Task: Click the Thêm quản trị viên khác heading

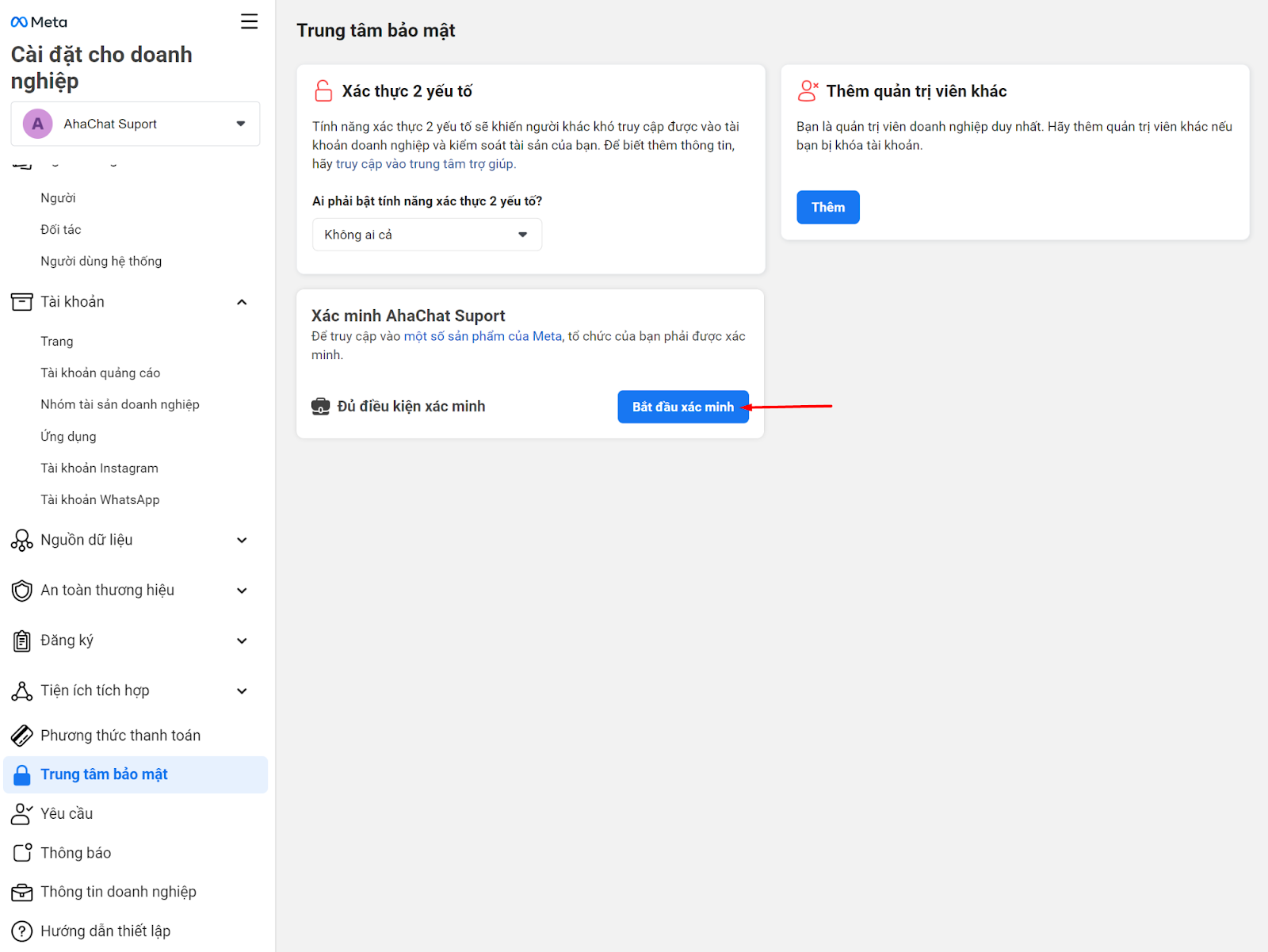Action: (x=917, y=91)
